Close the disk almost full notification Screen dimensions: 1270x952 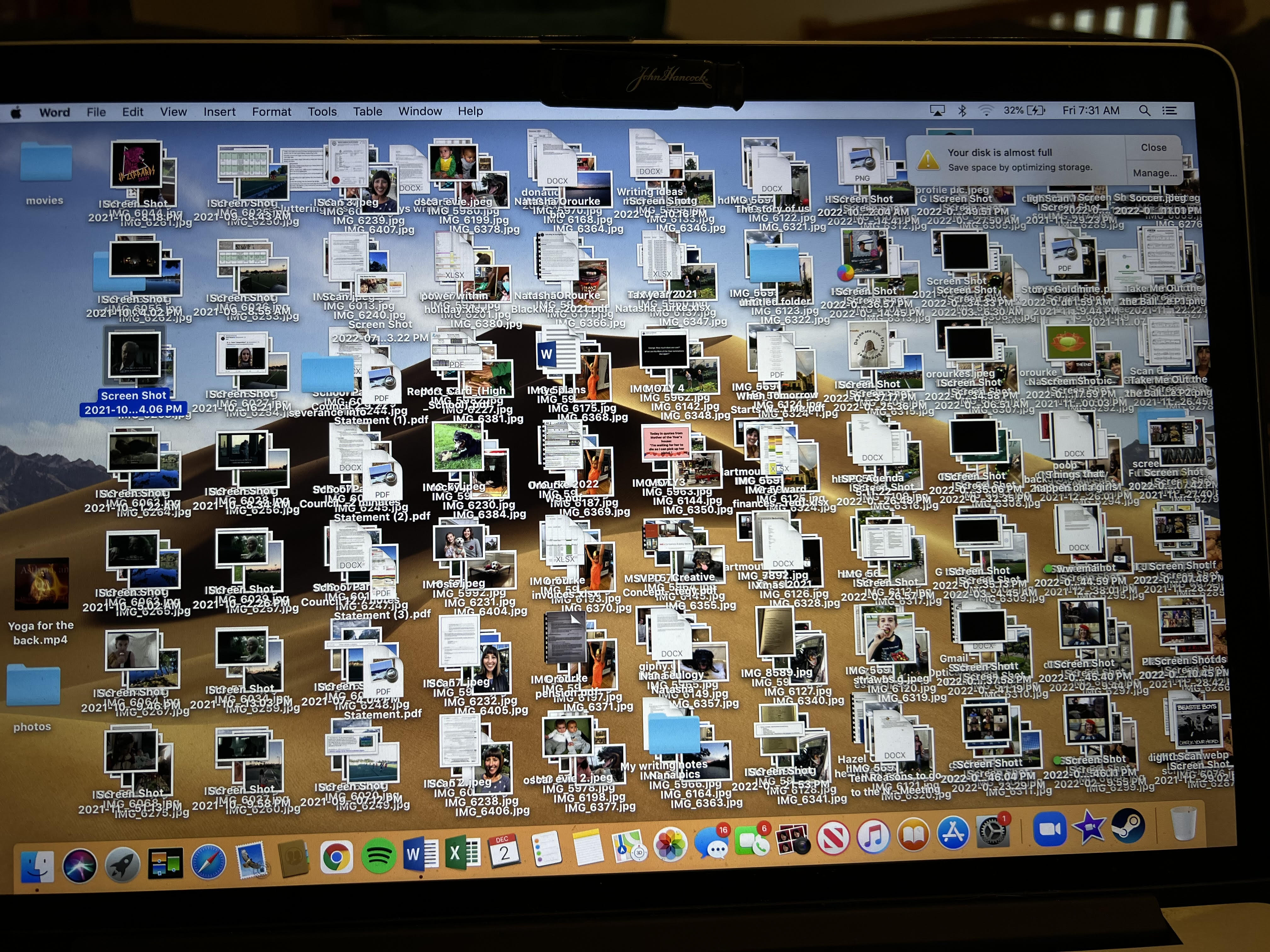click(x=1153, y=147)
